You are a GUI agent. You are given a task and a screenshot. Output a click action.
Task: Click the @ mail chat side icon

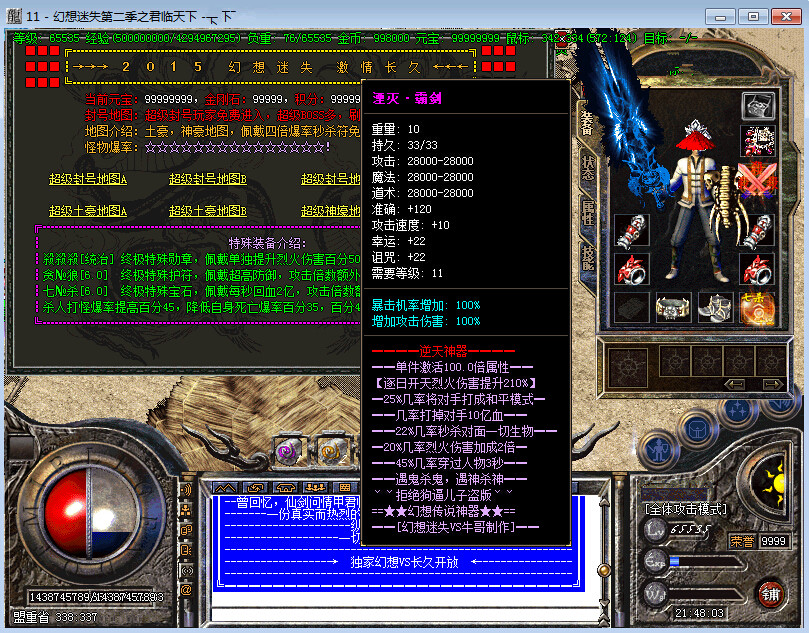pos(186,589)
